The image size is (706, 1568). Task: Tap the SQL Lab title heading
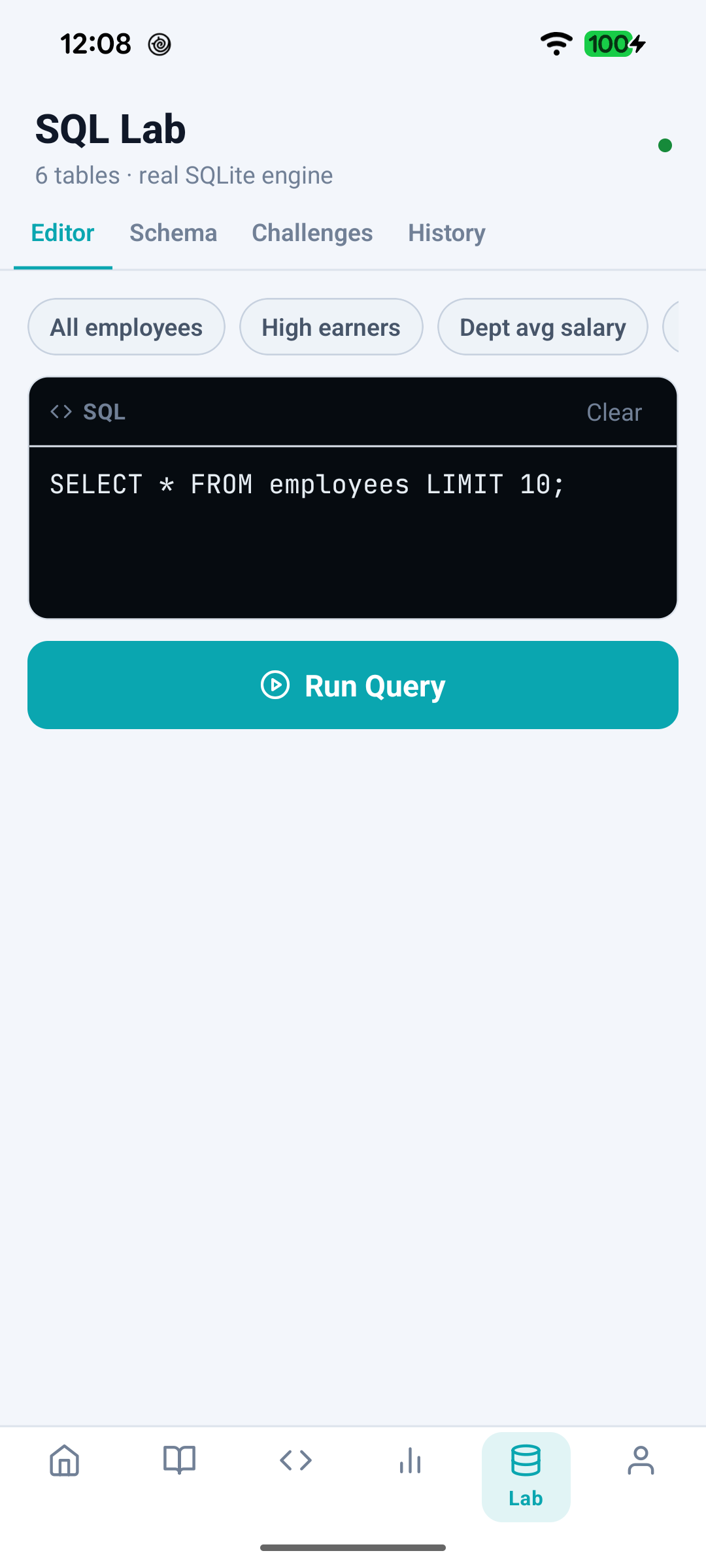point(110,129)
